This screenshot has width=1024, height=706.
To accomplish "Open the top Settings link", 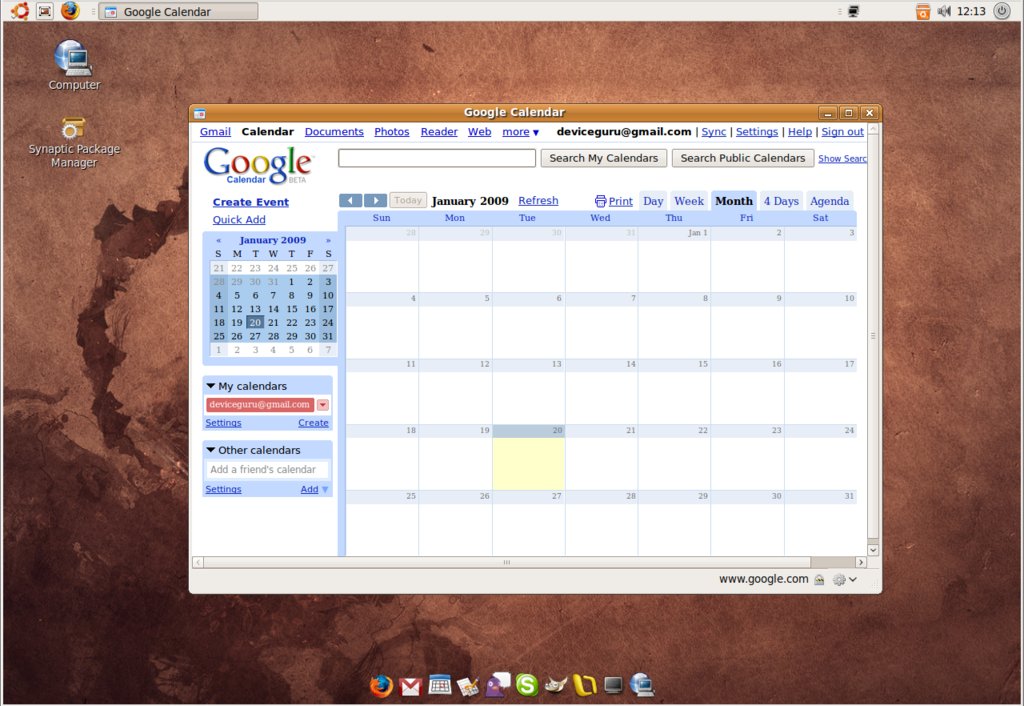I will (757, 132).
